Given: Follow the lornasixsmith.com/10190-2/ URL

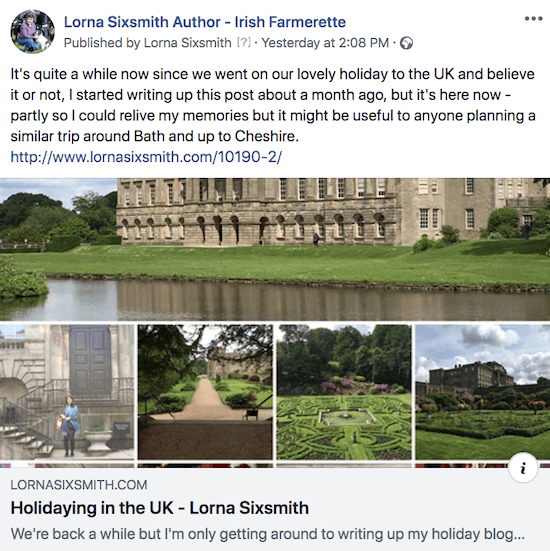Looking at the screenshot, I should (x=146, y=157).
